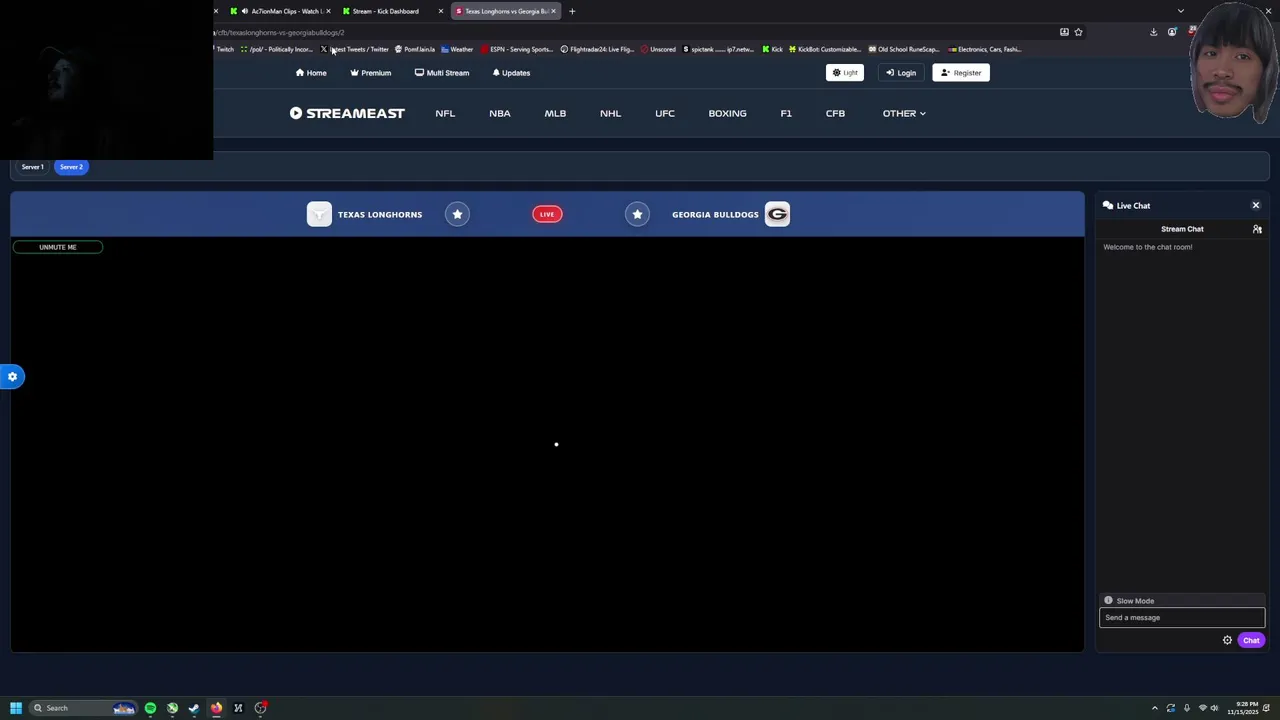Open the F1 category
The height and width of the screenshot is (720, 1280).
(x=786, y=113)
